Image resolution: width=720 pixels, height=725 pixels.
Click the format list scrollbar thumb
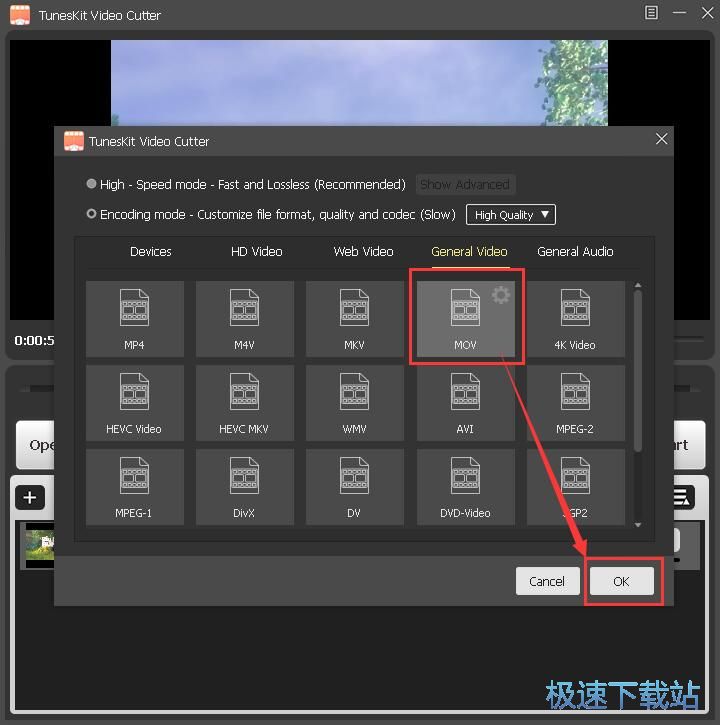pos(638,370)
